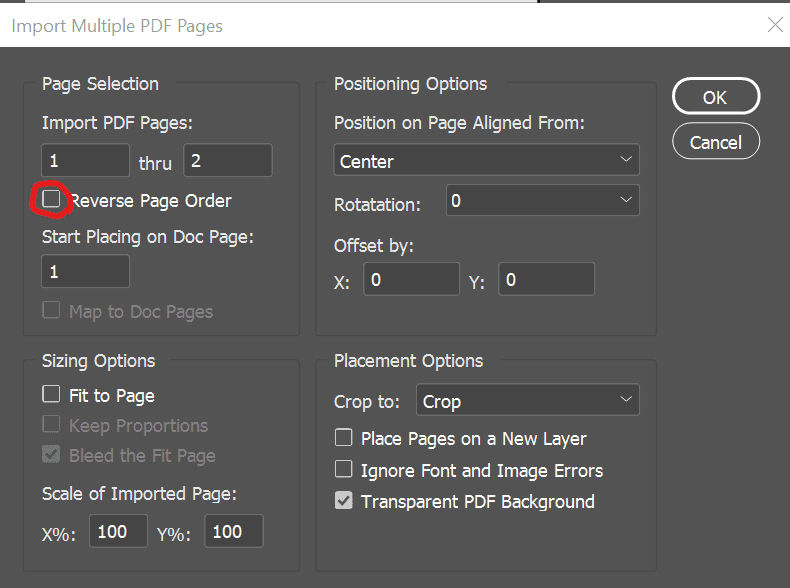Open the Crop to dropdown

coord(526,401)
